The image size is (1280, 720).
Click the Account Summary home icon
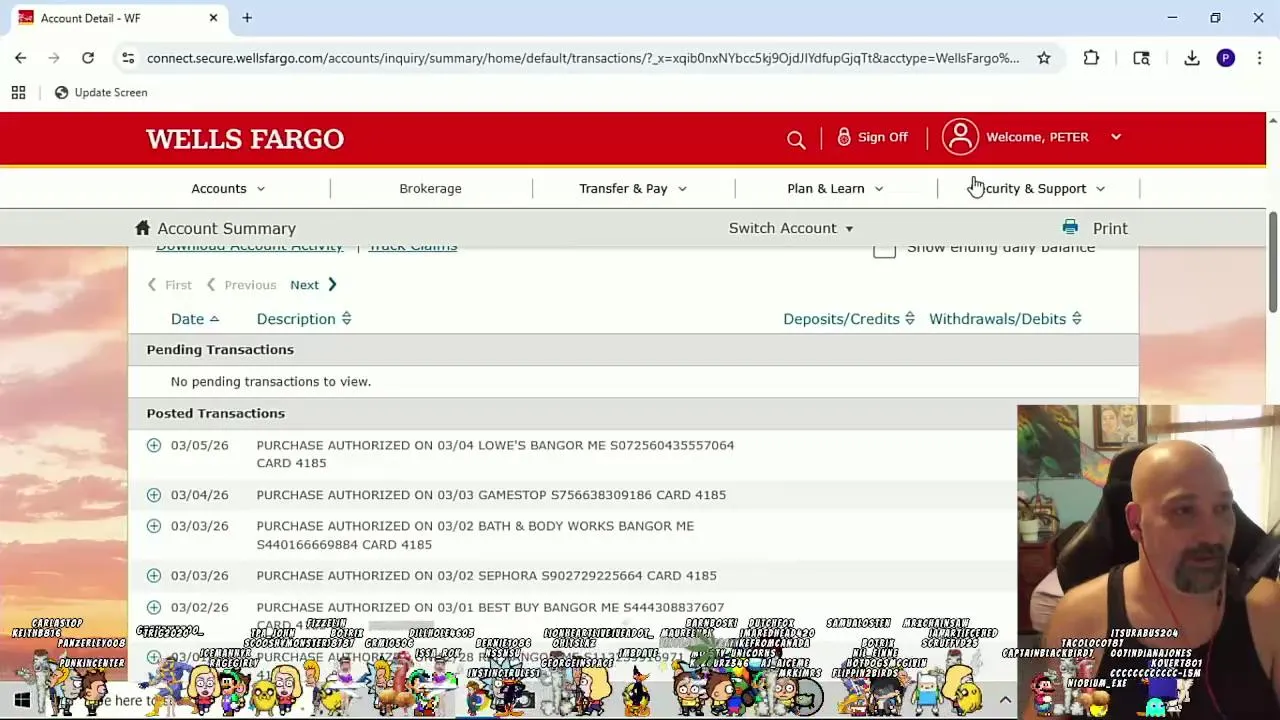(x=143, y=228)
